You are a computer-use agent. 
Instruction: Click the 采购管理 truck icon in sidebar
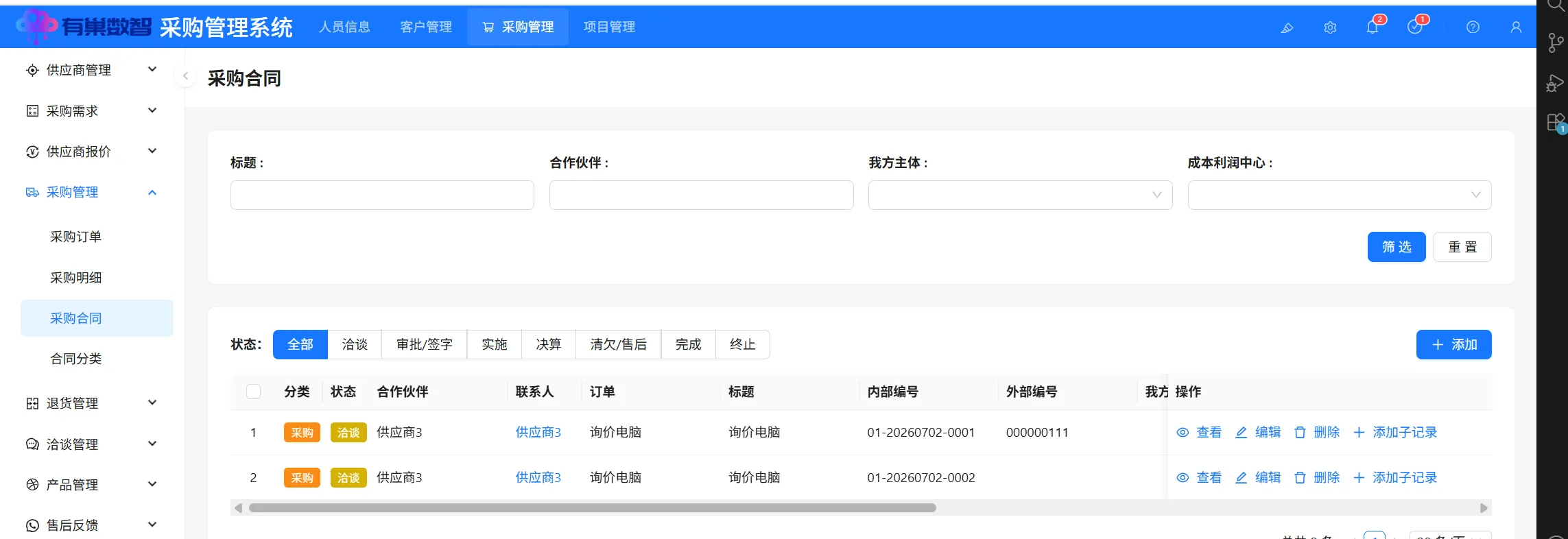(32, 193)
